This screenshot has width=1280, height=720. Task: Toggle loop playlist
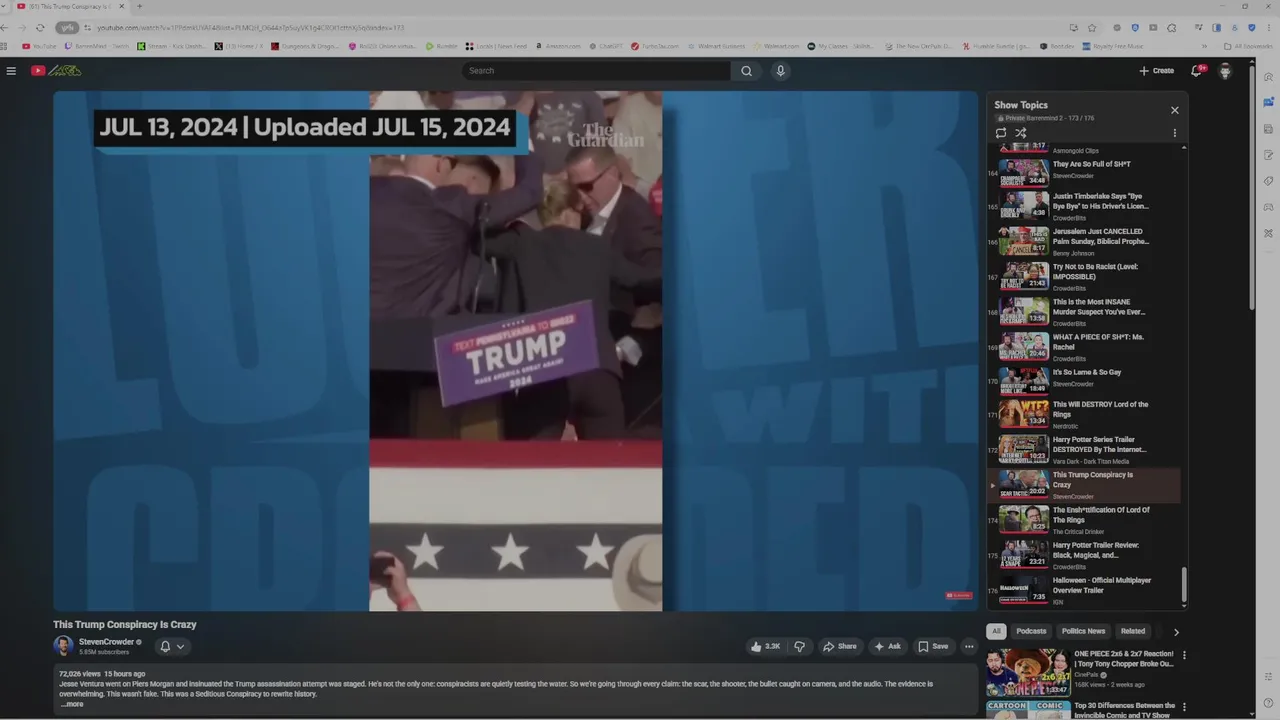(1001, 132)
